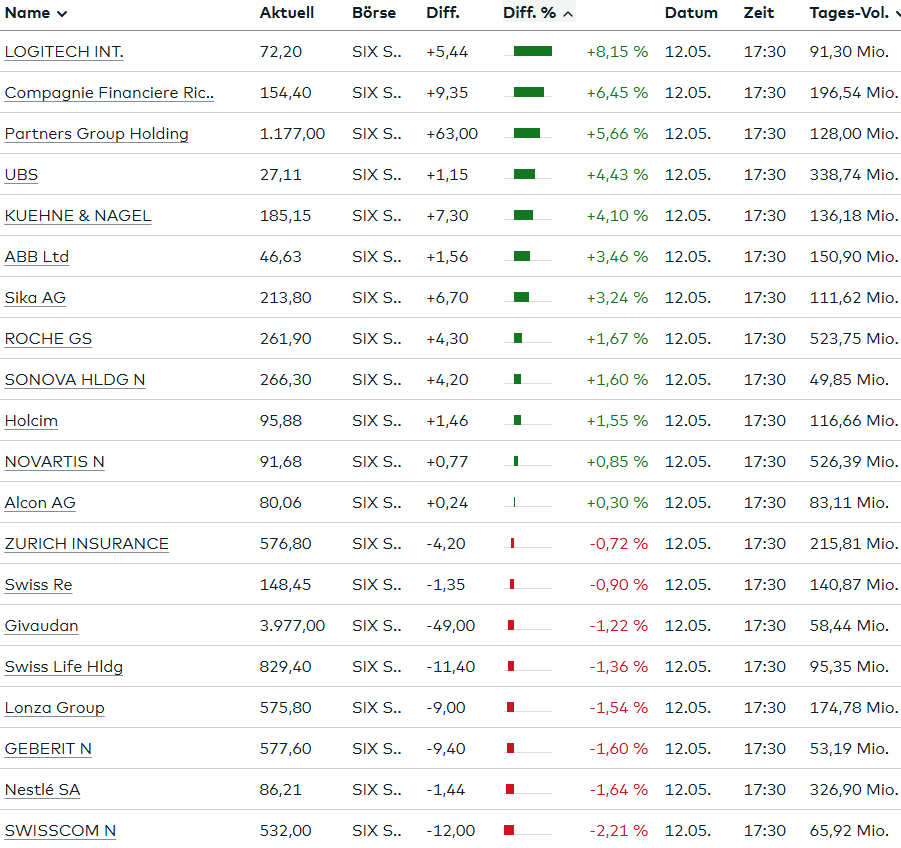Open the Givaudan stock link
The width and height of the screenshot is (901, 848).
tap(41, 626)
